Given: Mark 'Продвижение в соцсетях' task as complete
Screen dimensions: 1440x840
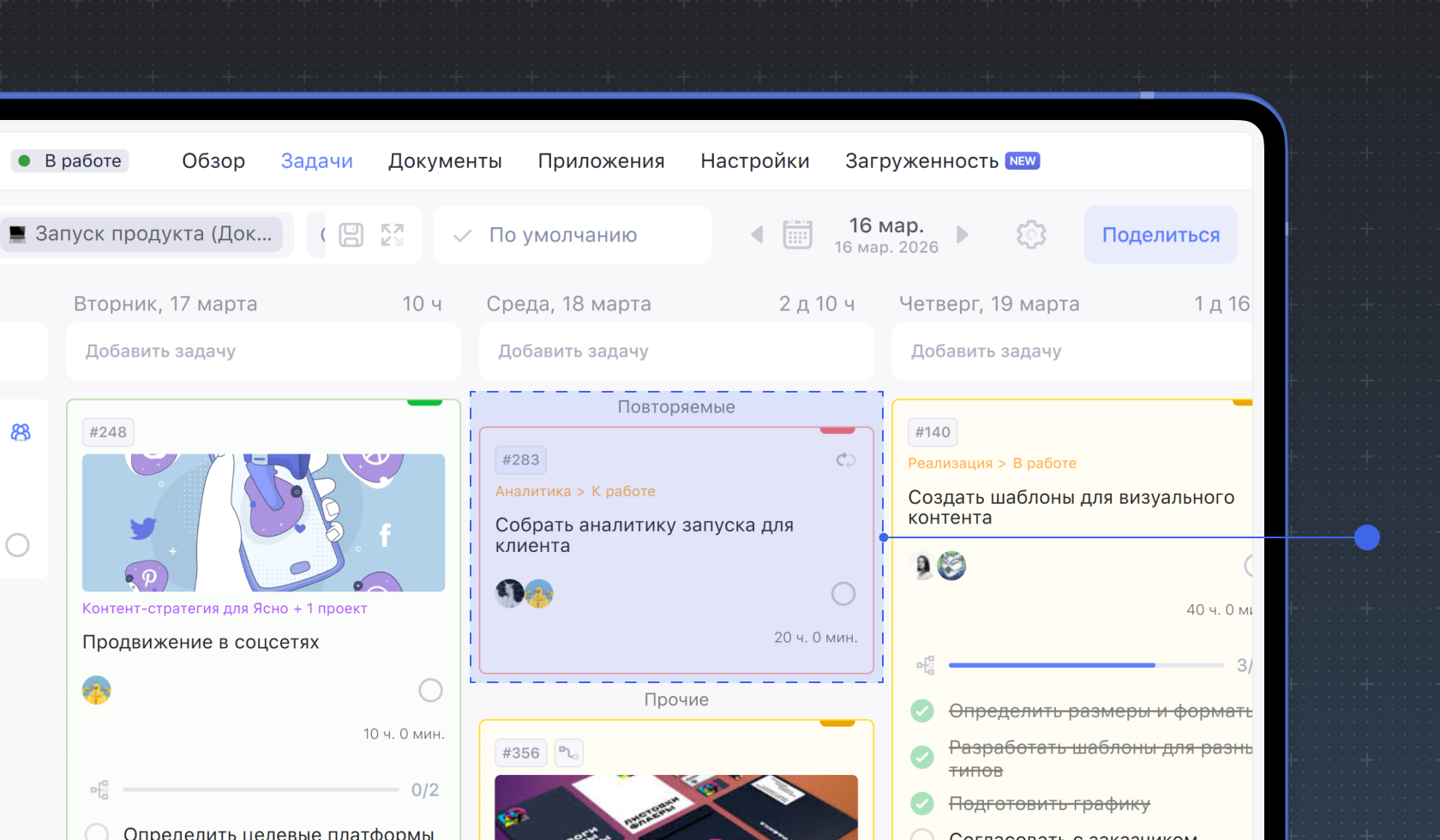Looking at the screenshot, I should tap(430, 691).
